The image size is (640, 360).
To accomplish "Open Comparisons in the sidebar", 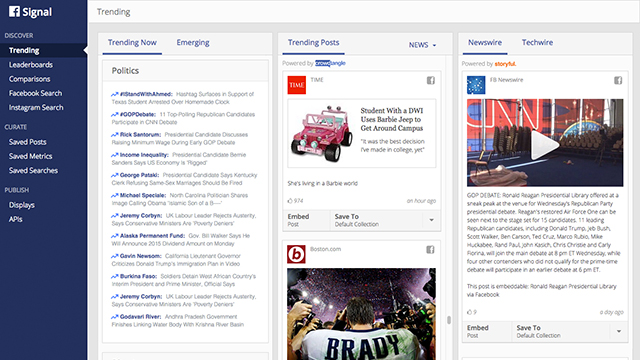I will click(x=29, y=79).
